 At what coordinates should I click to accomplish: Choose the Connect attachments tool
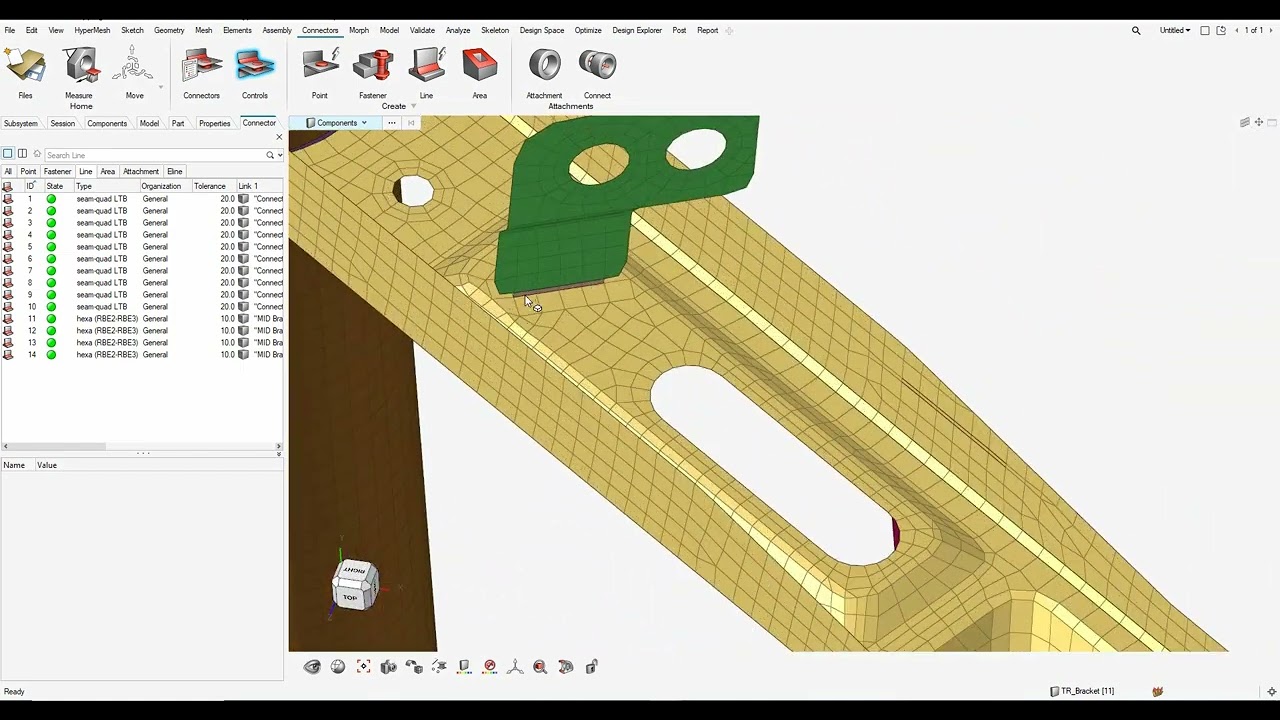pyautogui.click(x=597, y=74)
